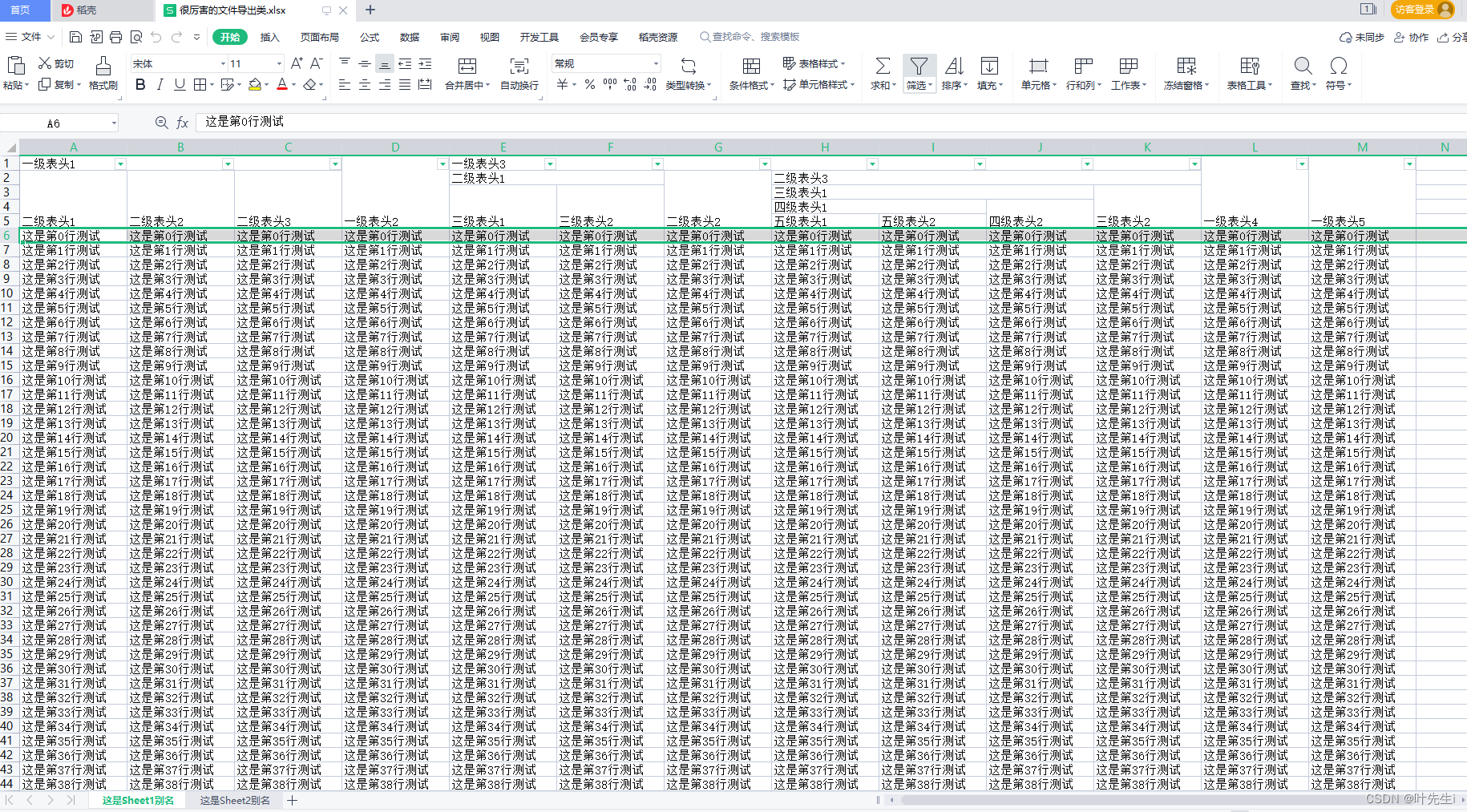
Task: Click the Table Tools (表格工具) icon
Action: pos(1250,66)
